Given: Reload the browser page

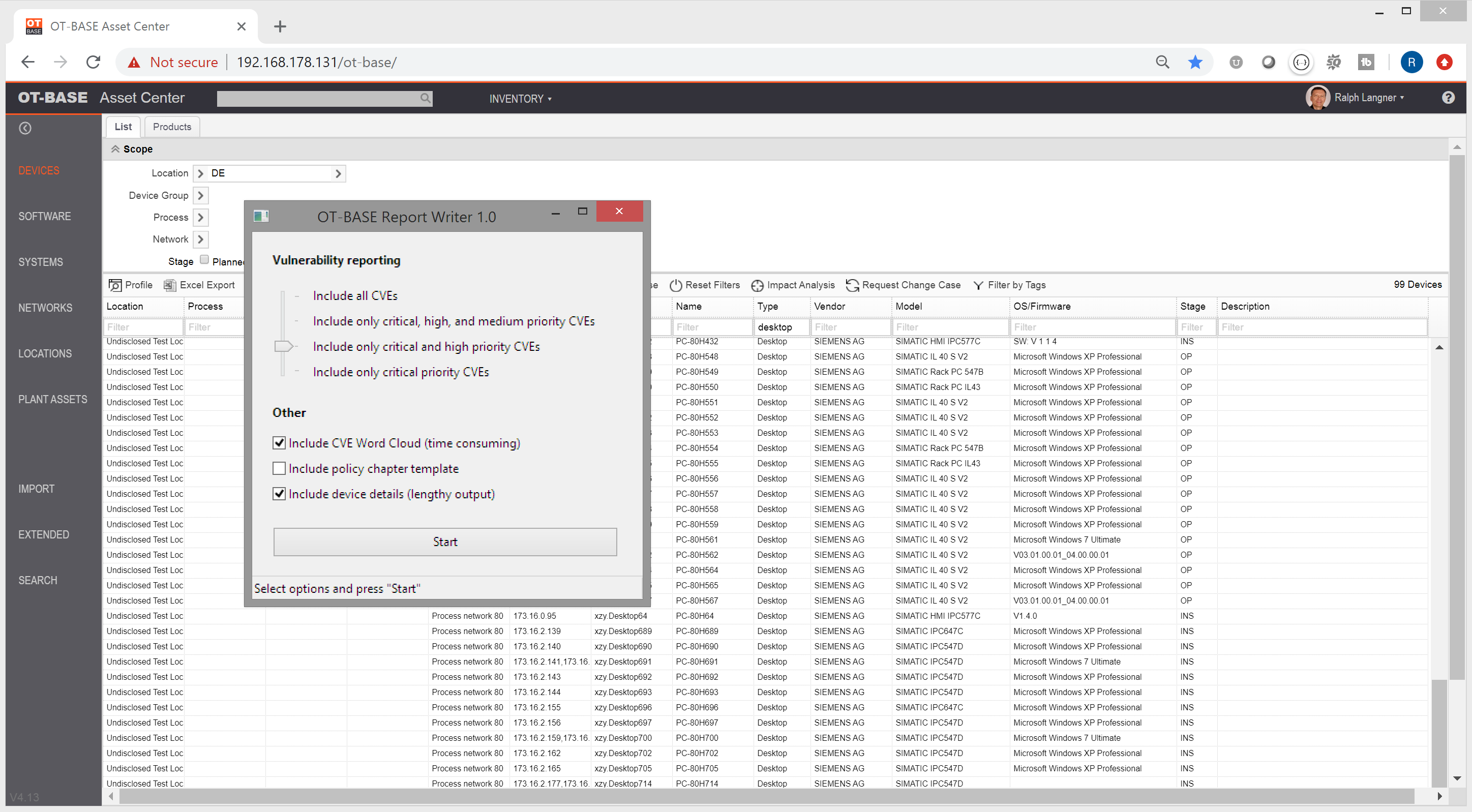Looking at the screenshot, I should click(93, 62).
